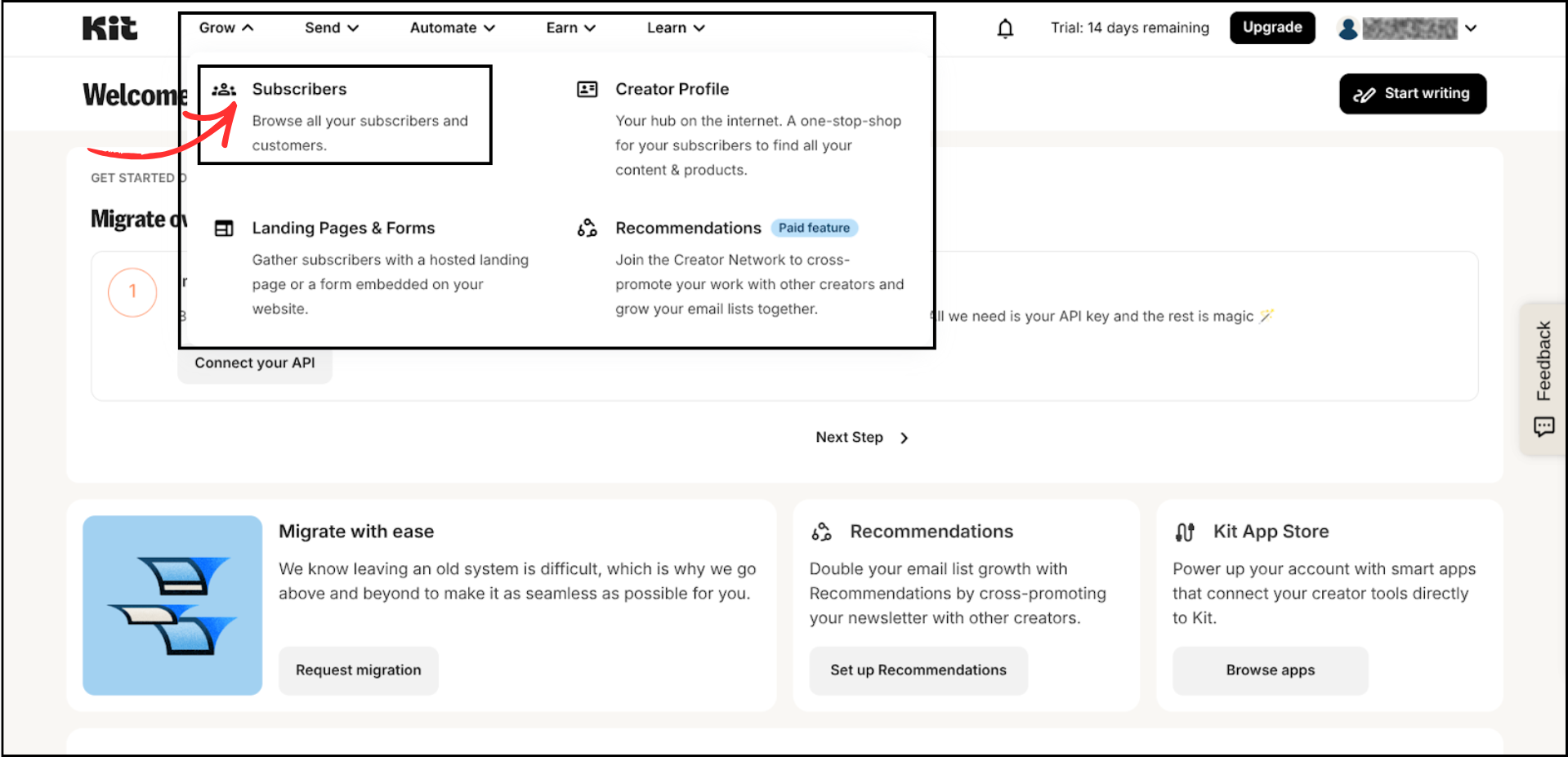The image size is (1568, 757).
Task: Click the Recommendations icon in the Grow menu
Action: tap(587, 229)
